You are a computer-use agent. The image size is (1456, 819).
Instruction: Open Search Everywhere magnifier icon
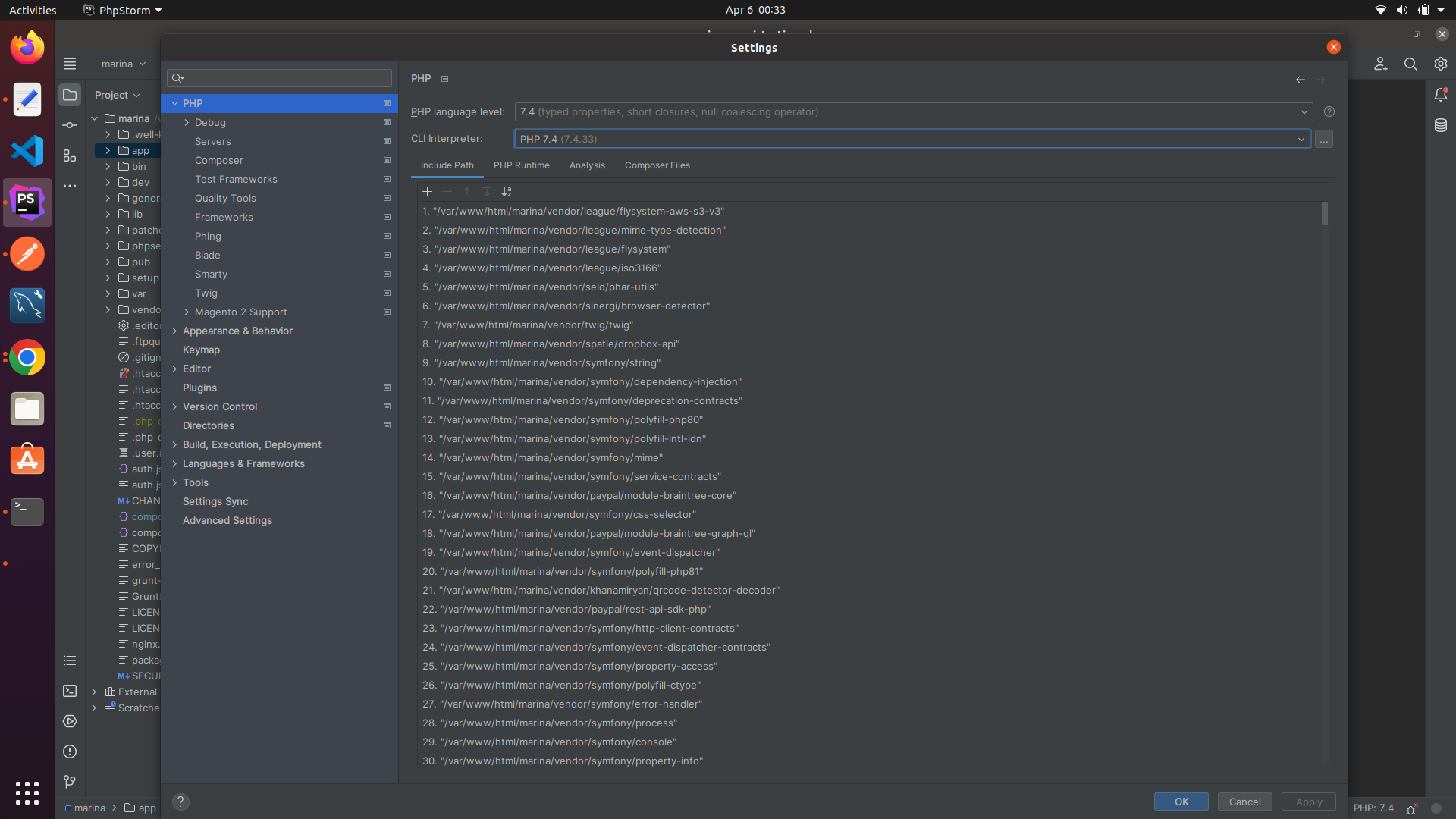pyautogui.click(x=1410, y=64)
